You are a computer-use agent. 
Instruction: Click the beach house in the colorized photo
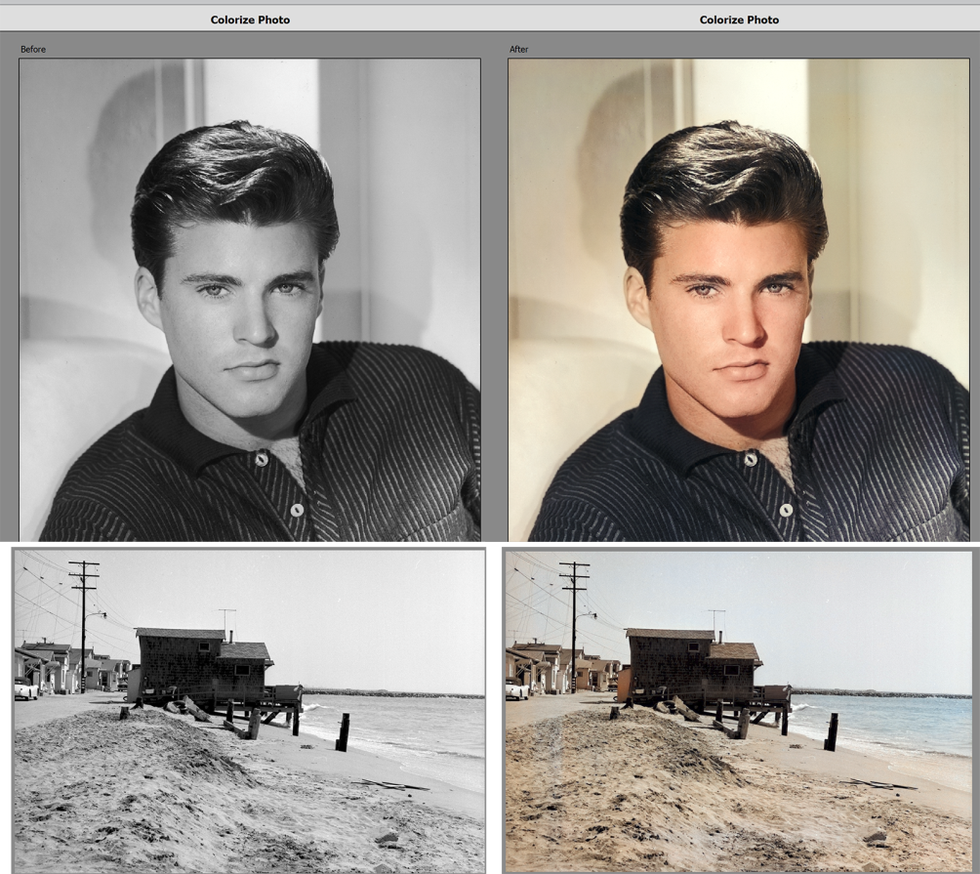pos(690,660)
